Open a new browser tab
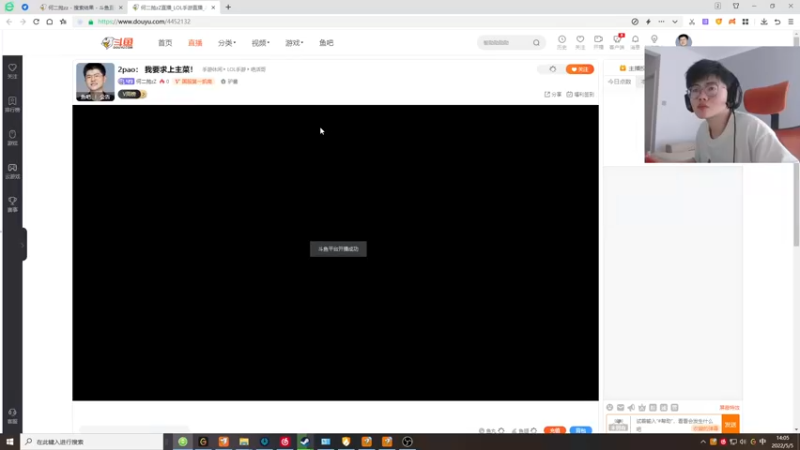 tap(228, 8)
